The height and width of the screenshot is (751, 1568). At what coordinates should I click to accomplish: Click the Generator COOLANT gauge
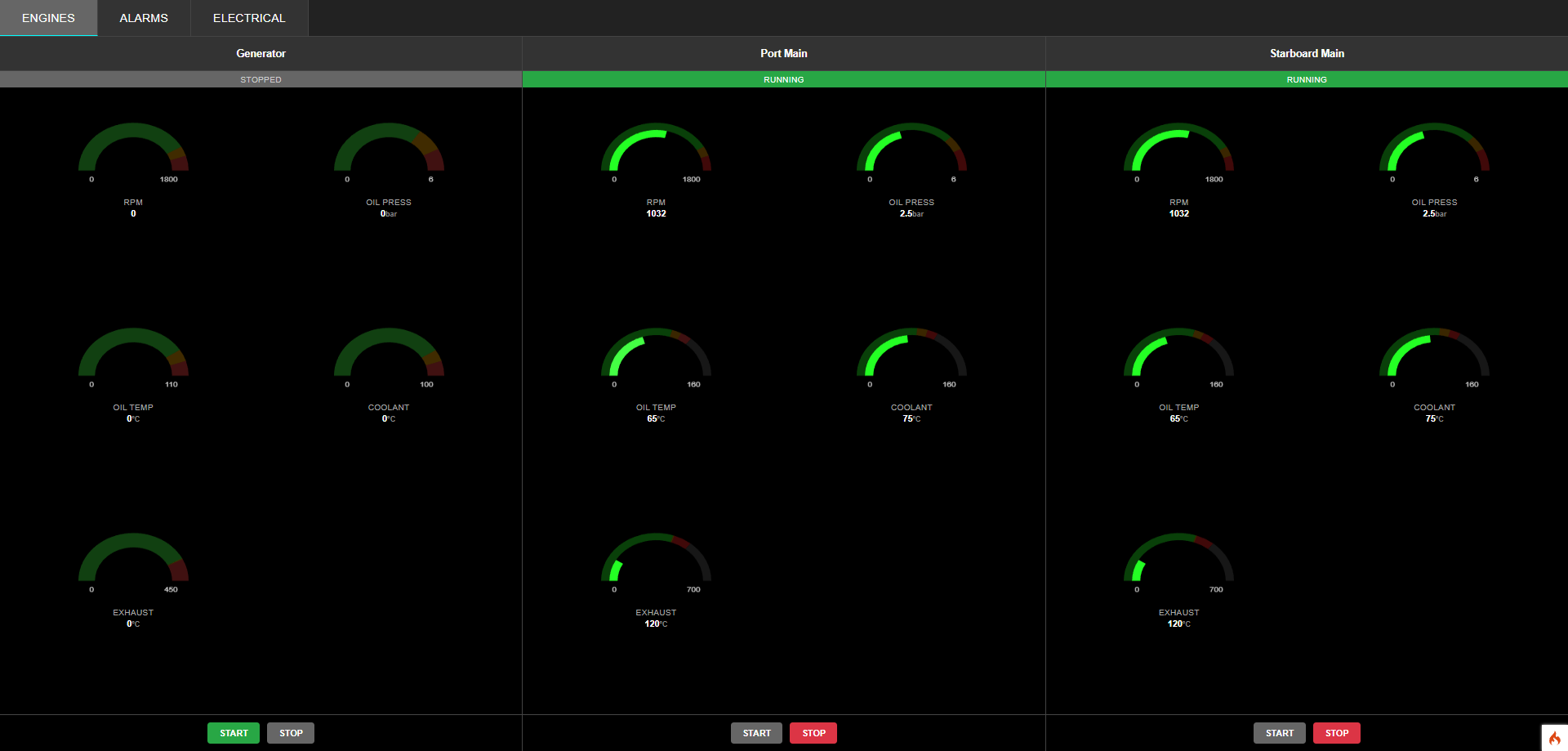[389, 360]
